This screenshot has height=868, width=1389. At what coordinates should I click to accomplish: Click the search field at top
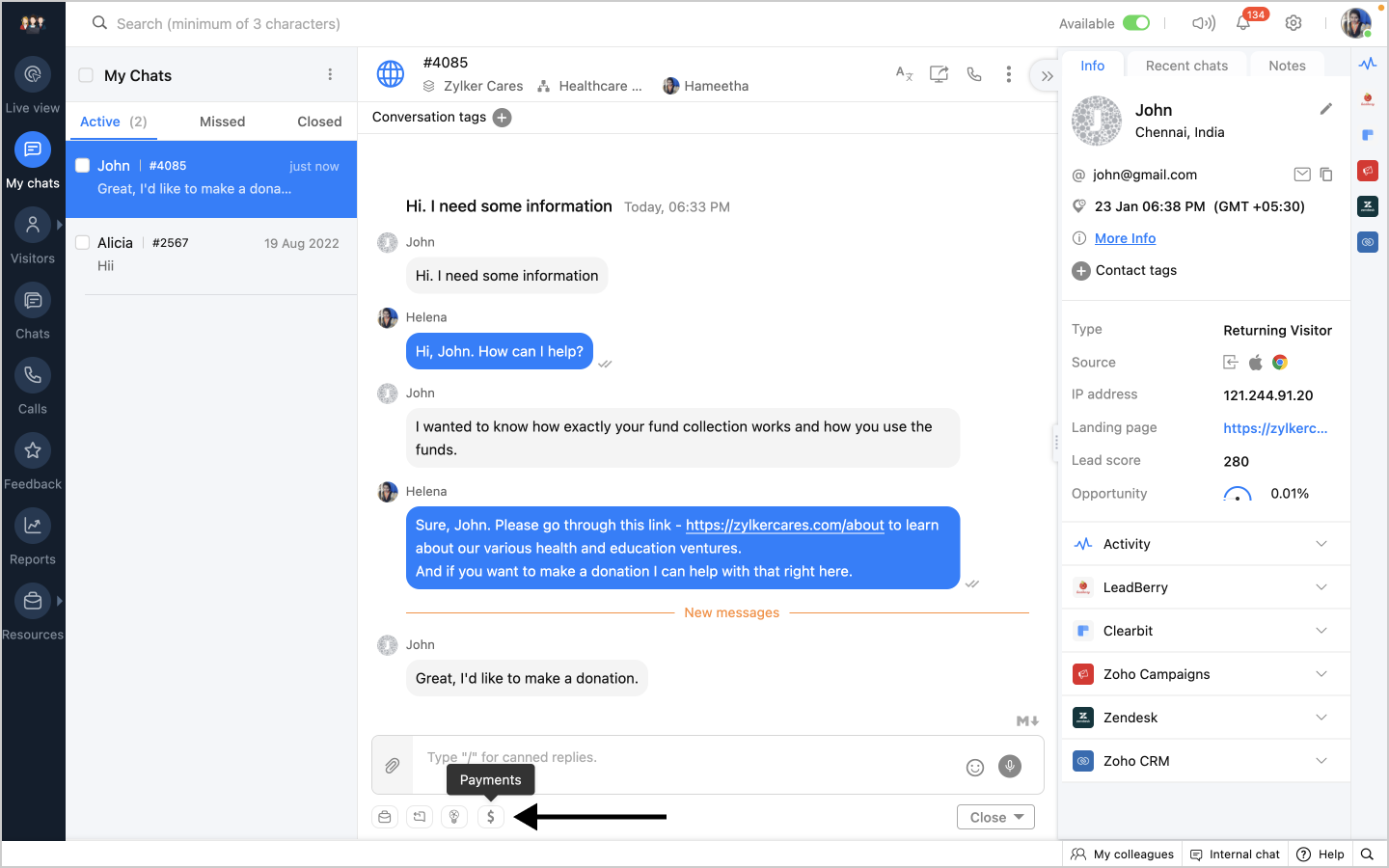pyautogui.click(x=229, y=23)
